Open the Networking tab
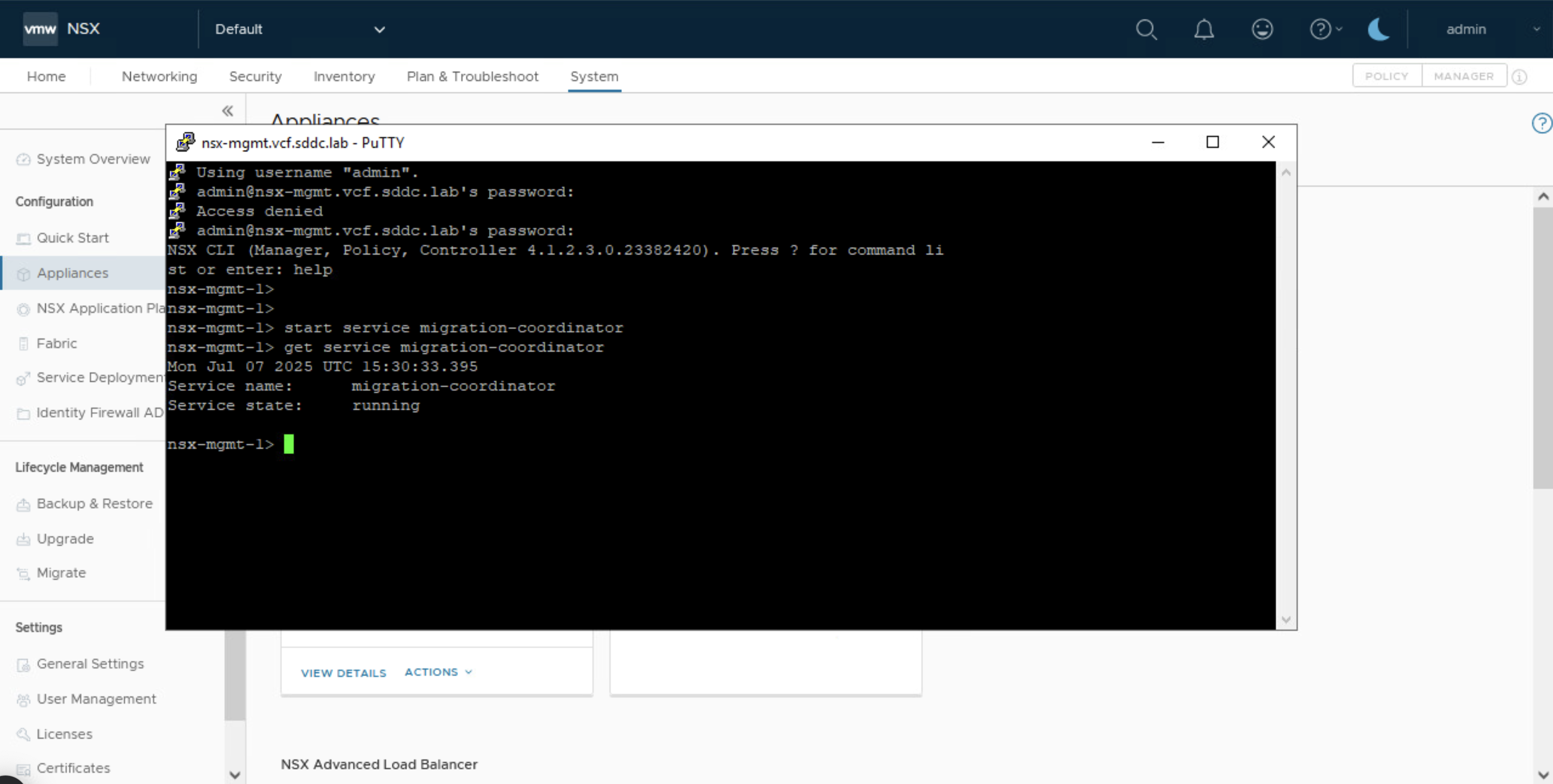Image resolution: width=1553 pixels, height=784 pixels. coord(159,77)
